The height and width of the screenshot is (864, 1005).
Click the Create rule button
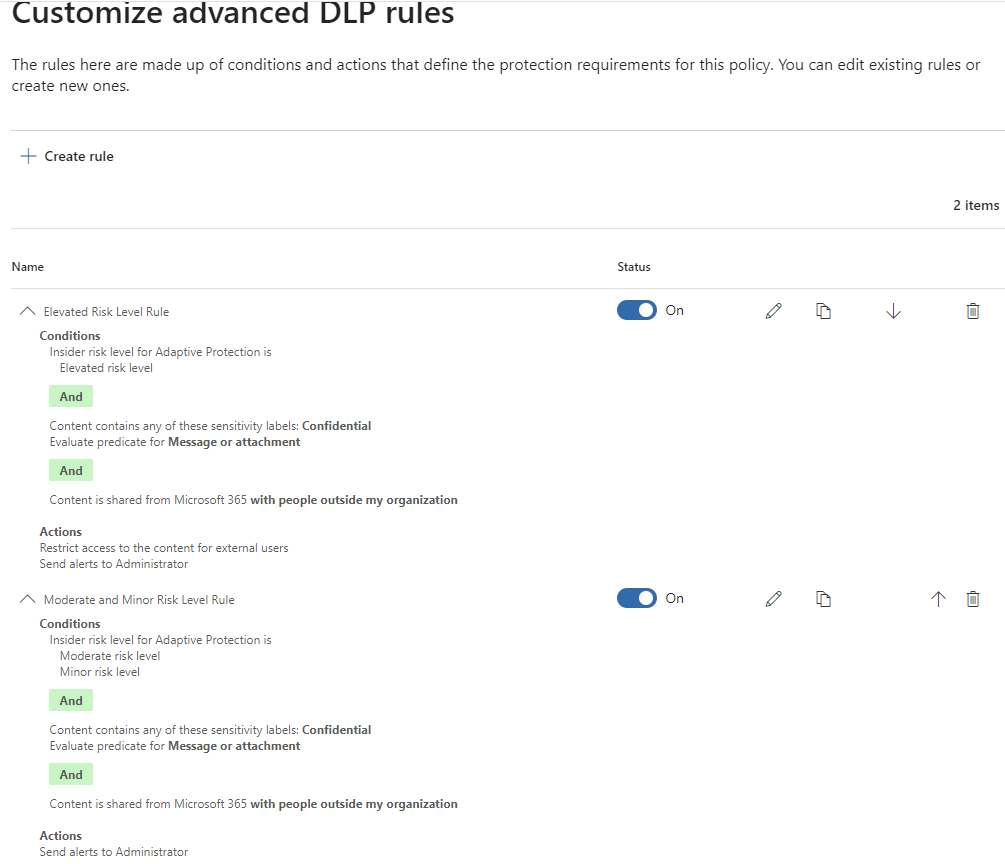tap(78, 156)
